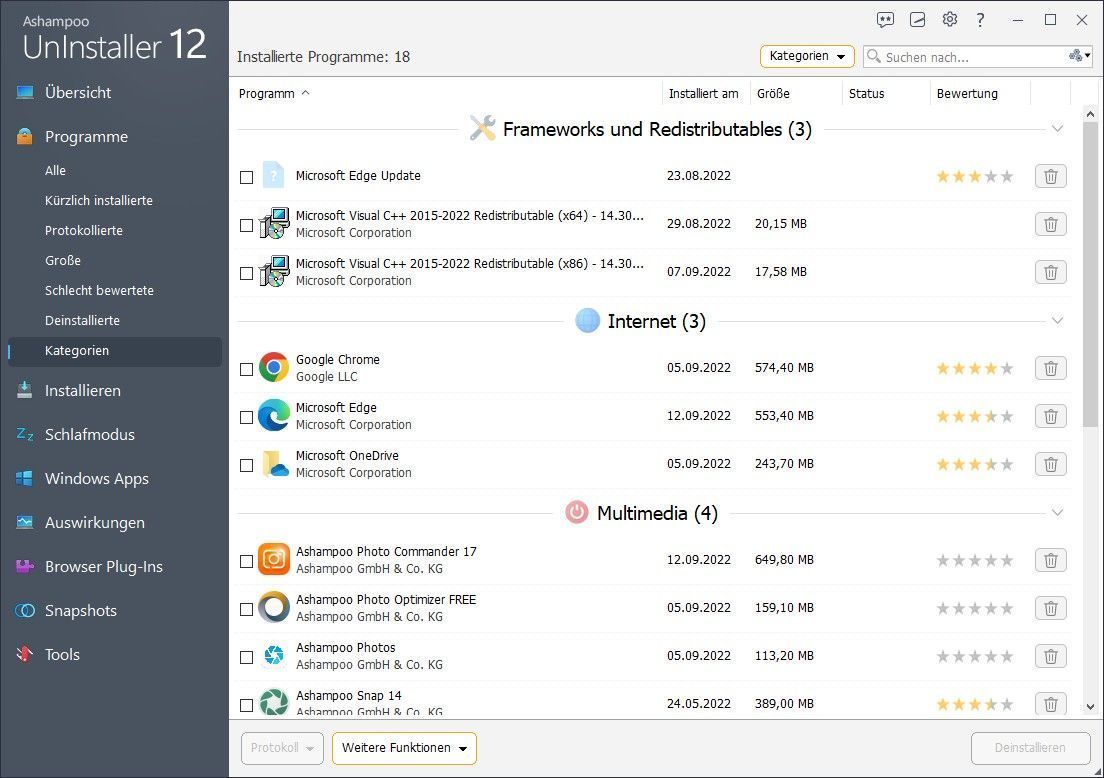Rate Ashampoo Photo Optimizer FREE five stars
The image size is (1104, 778).
(1007, 608)
